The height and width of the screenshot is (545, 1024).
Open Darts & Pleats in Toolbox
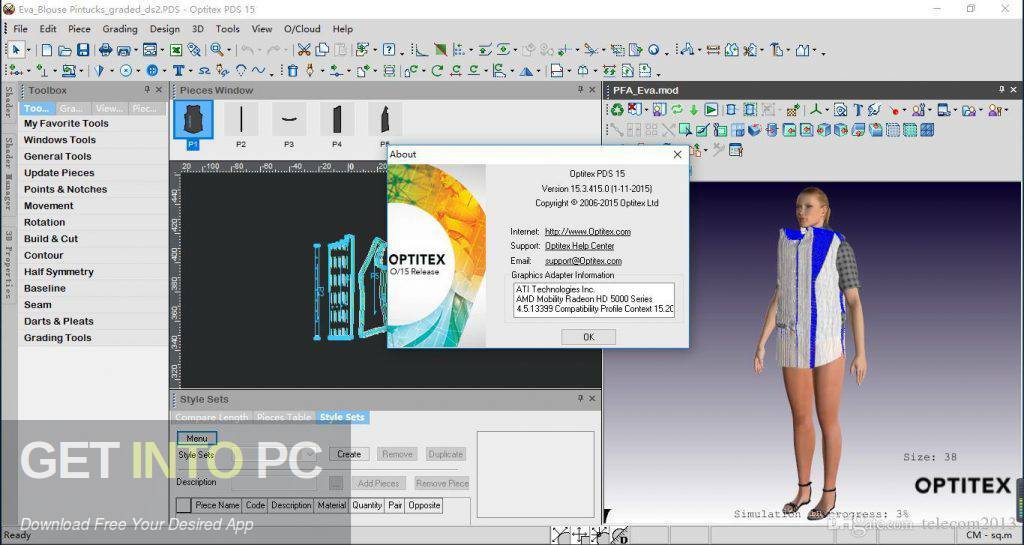pos(59,321)
